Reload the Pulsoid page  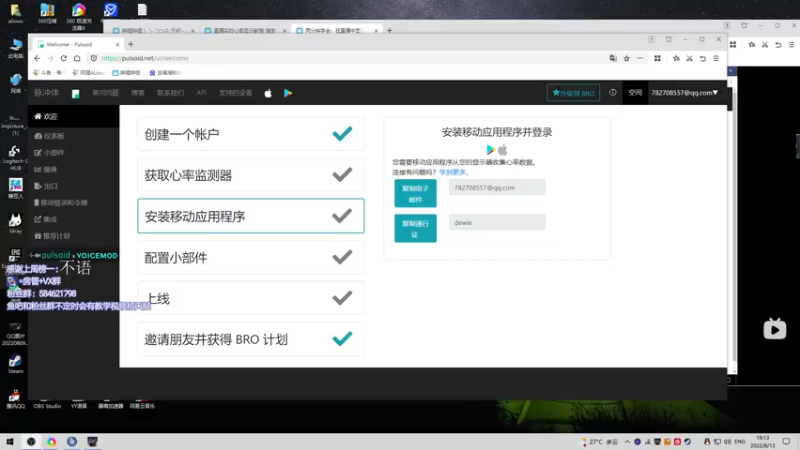(64, 58)
